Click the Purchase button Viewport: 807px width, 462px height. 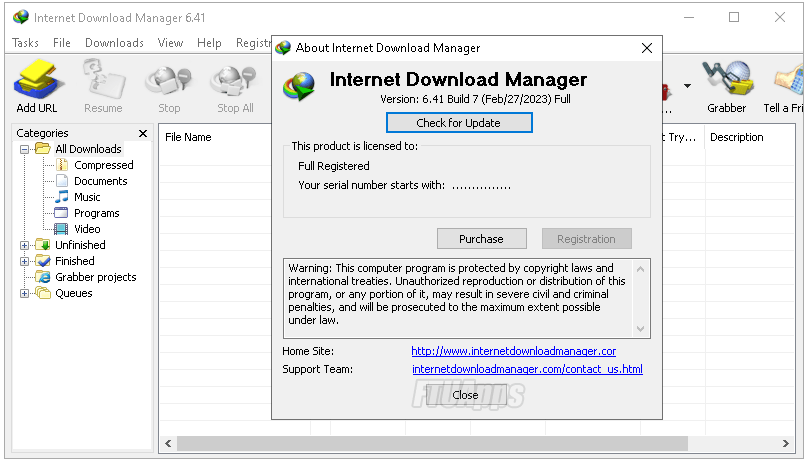click(x=482, y=239)
